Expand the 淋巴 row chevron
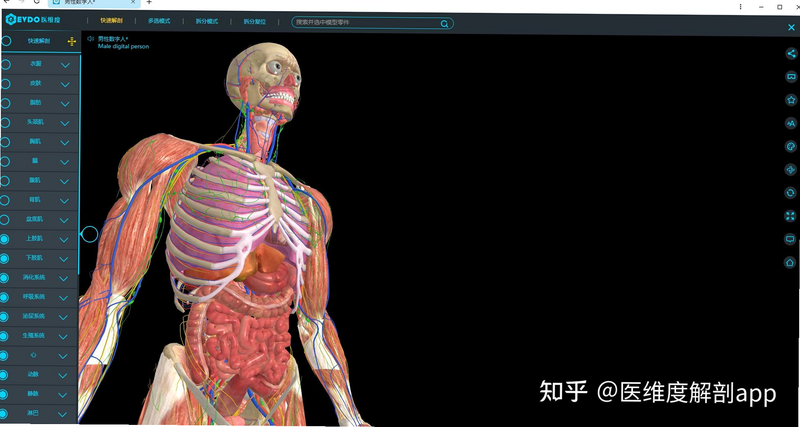 pyautogui.click(x=63, y=414)
